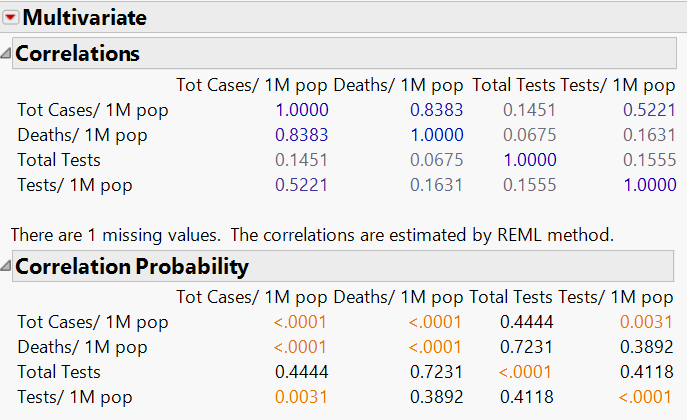
Task: Click the missing values REML note text
Action: click(x=312, y=234)
